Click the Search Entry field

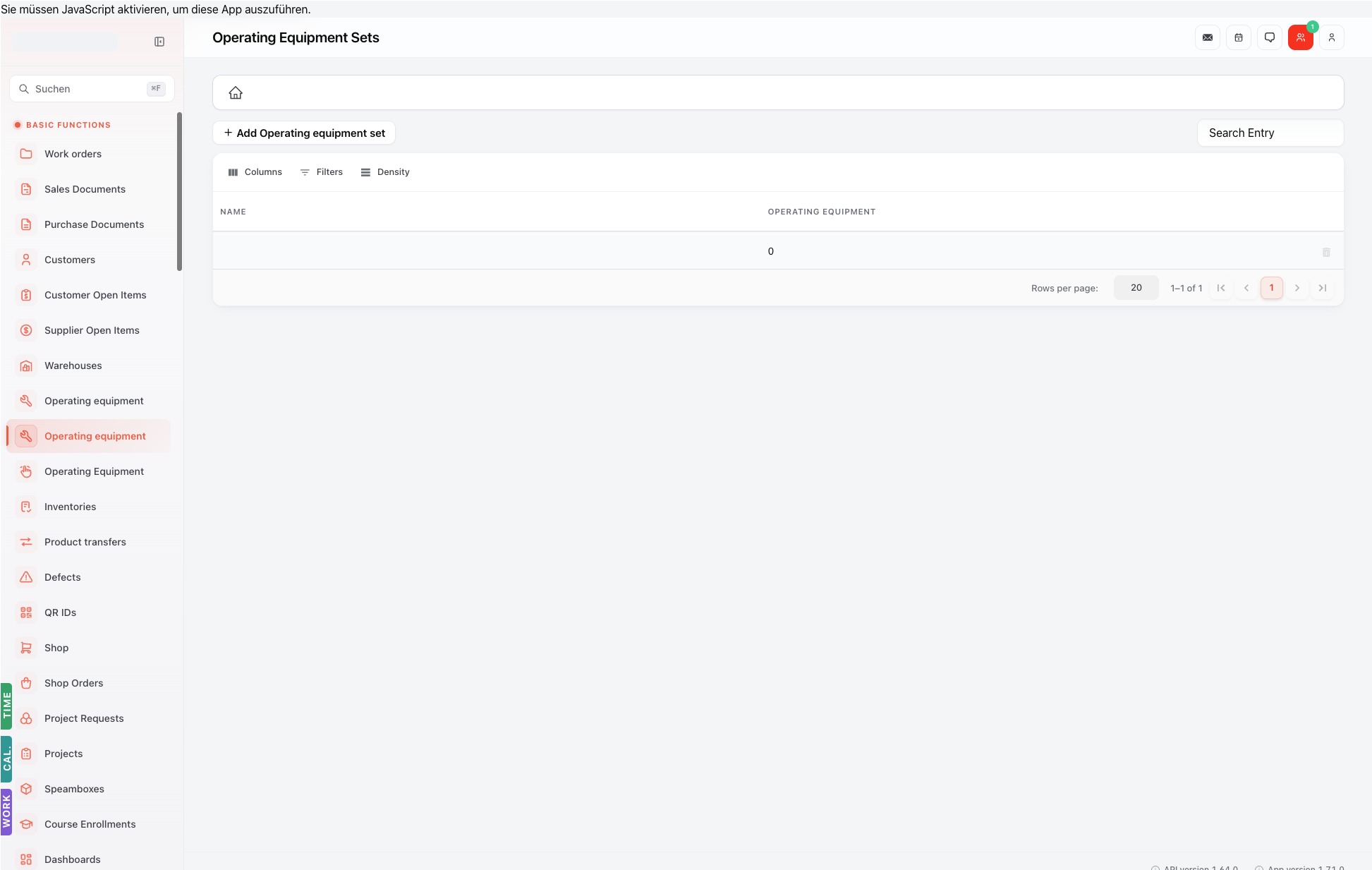tap(1270, 133)
